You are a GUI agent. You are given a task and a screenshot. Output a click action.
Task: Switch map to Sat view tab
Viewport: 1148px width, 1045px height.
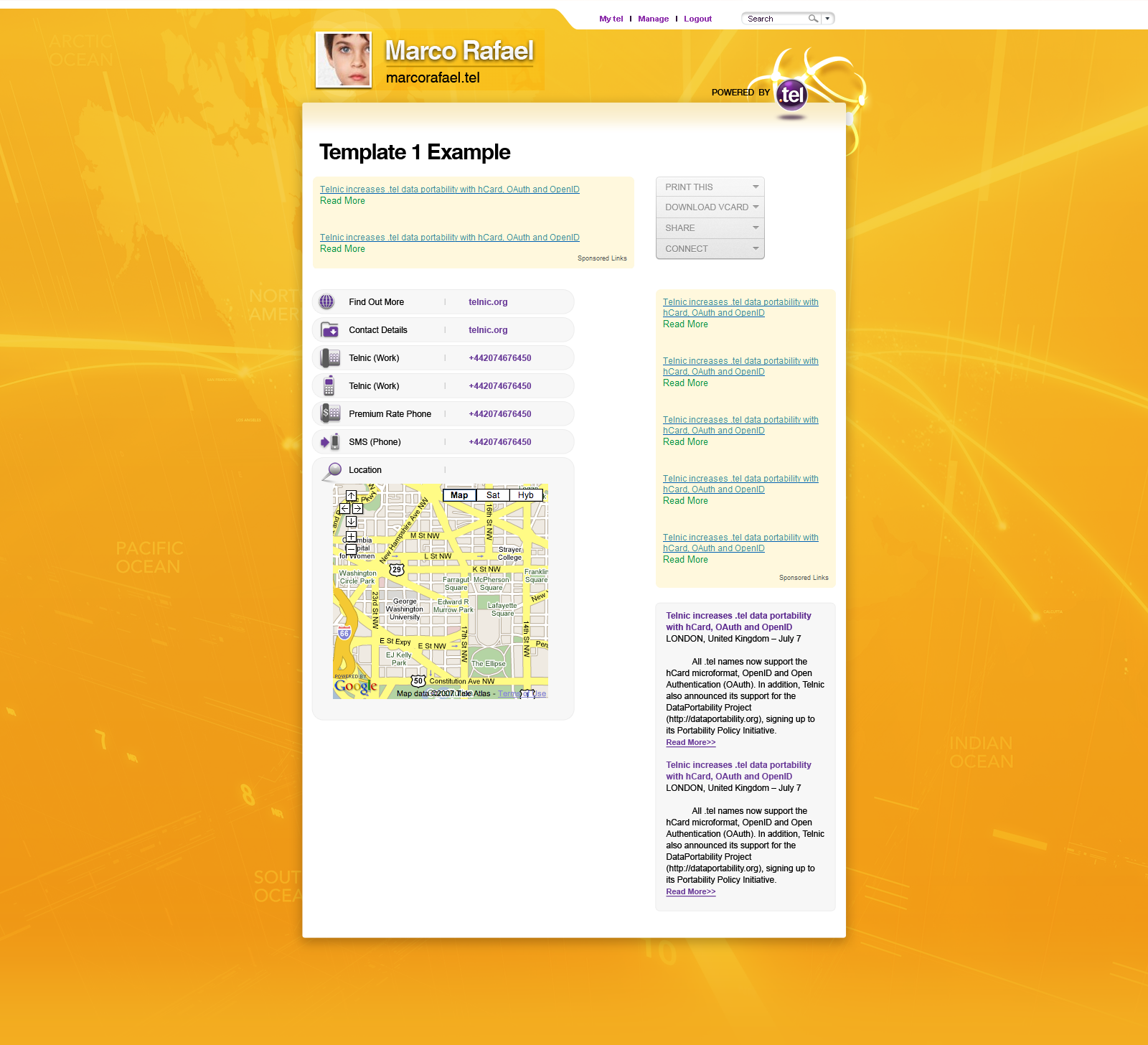tap(493, 495)
